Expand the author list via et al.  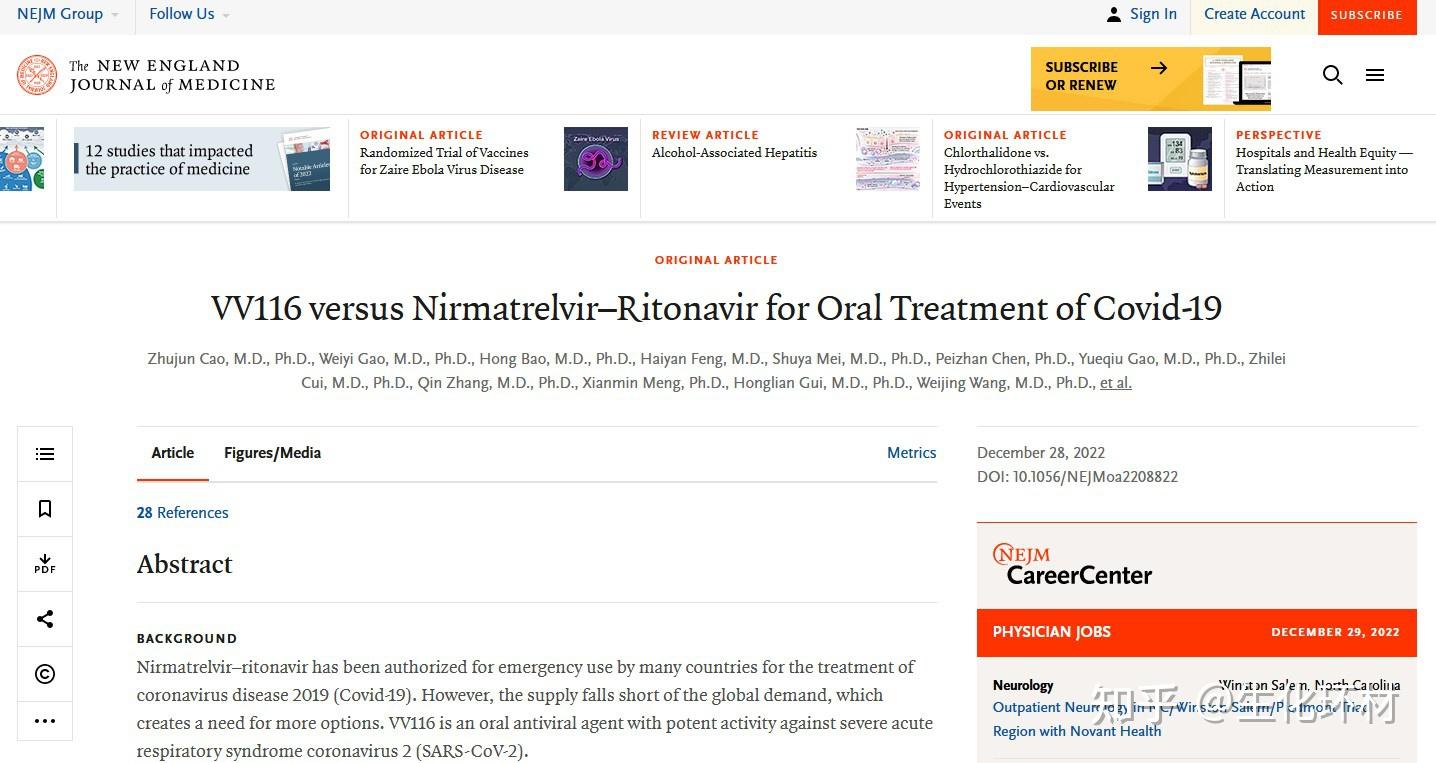point(1115,382)
